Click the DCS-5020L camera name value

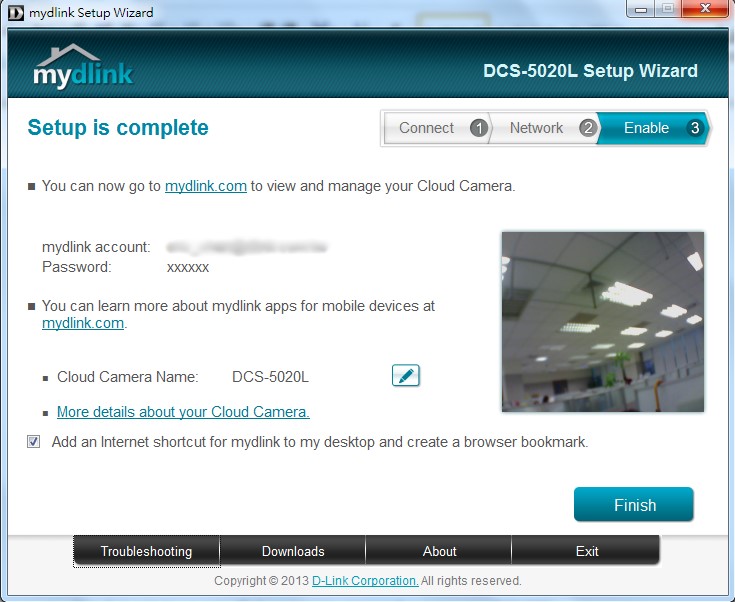[x=270, y=377]
